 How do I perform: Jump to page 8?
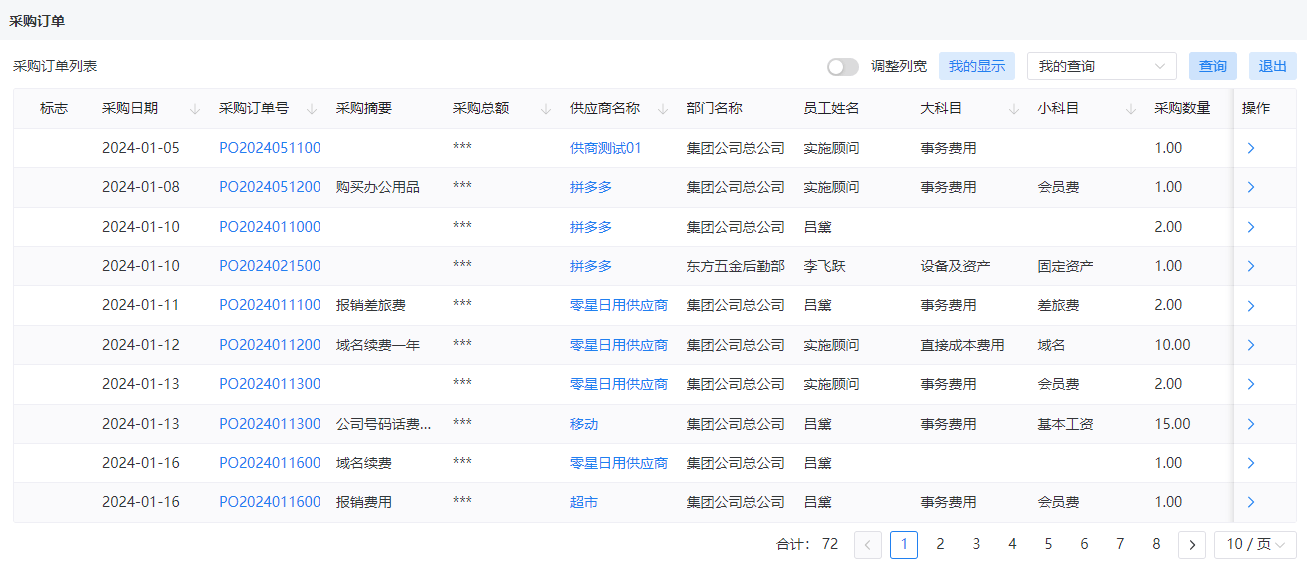tap(1156, 544)
